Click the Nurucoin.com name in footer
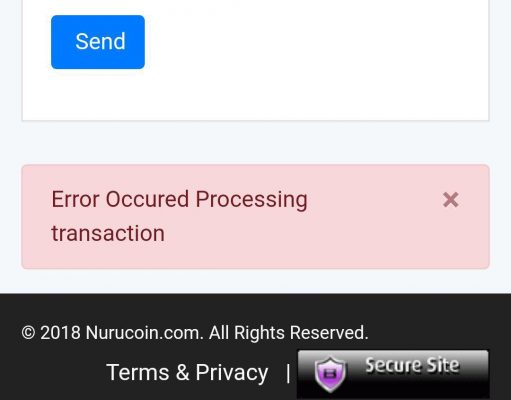 point(144,333)
